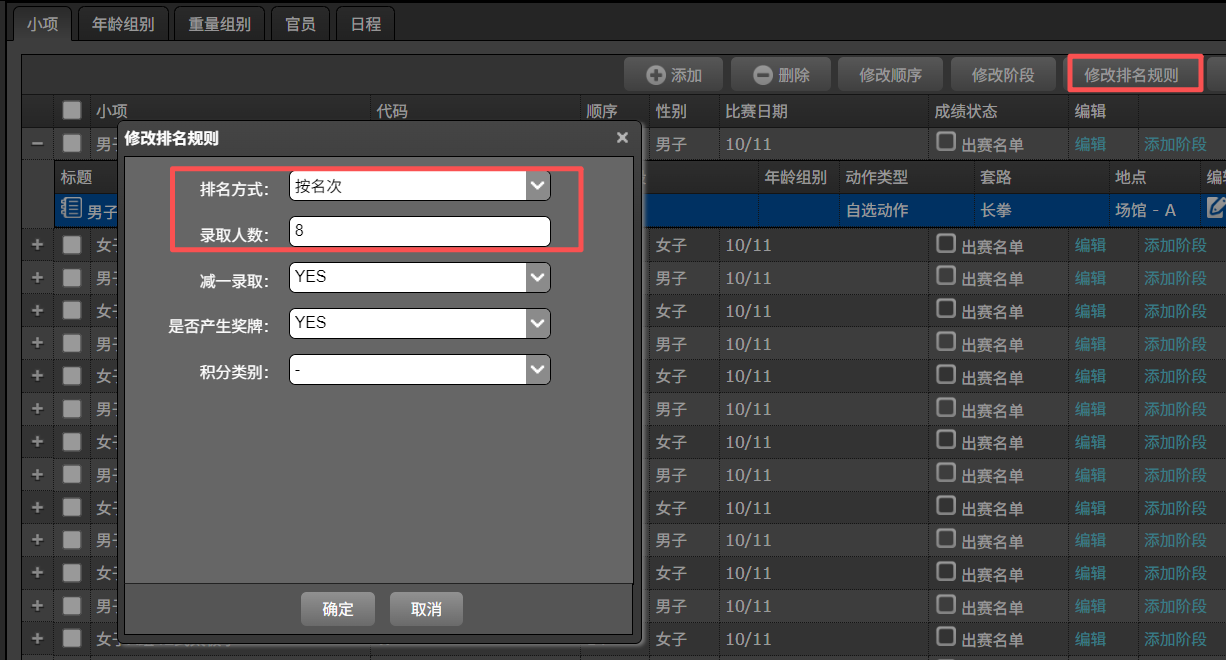Viewport: 1226px width, 660px height.
Task: Collapse the first event row with the minus icon
Action: click(37, 144)
